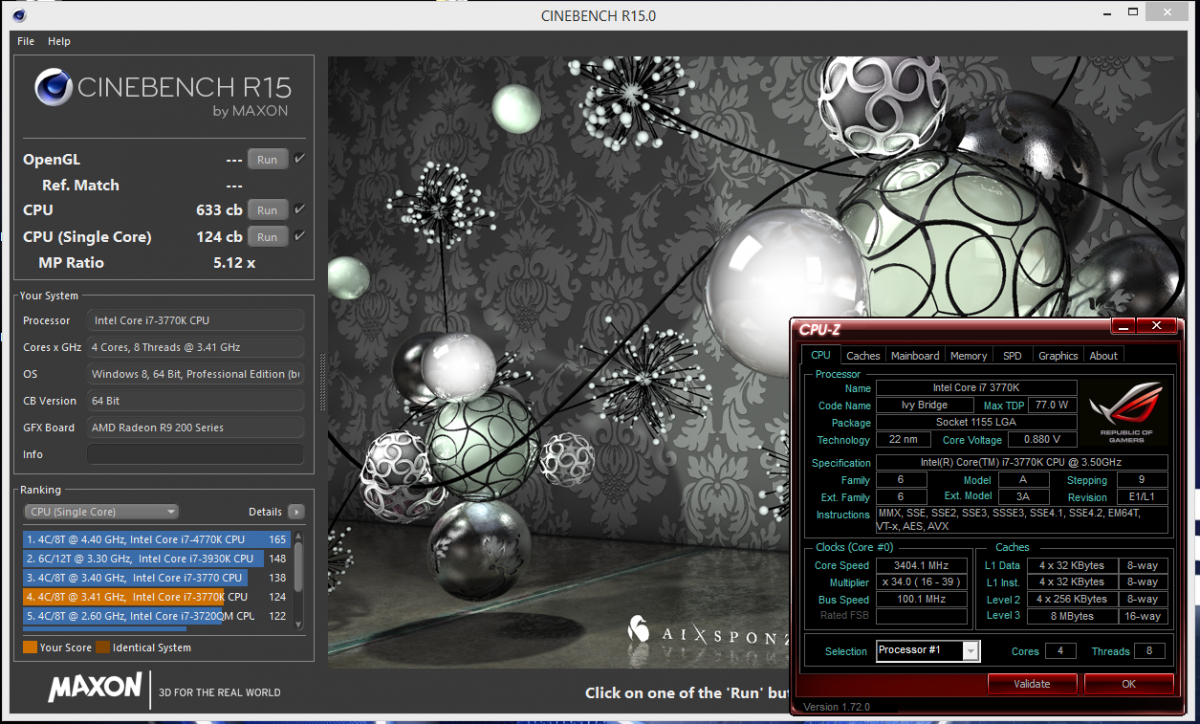Screen dimensions: 1200x724
Task: Select the highlighted orange i7-3770K ranking row
Action: 157,597
